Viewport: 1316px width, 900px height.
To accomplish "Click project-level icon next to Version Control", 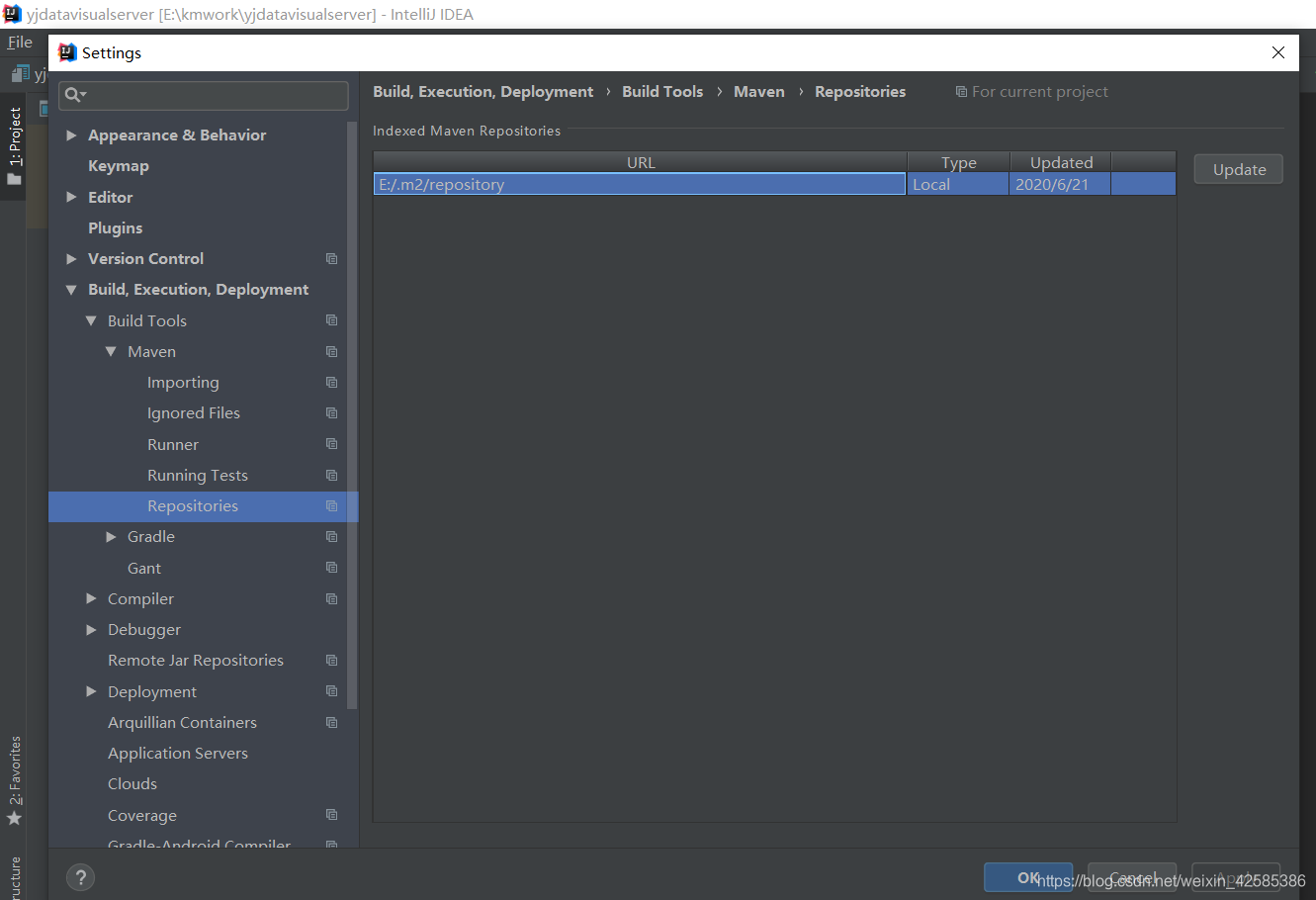I will pos(332,259).
